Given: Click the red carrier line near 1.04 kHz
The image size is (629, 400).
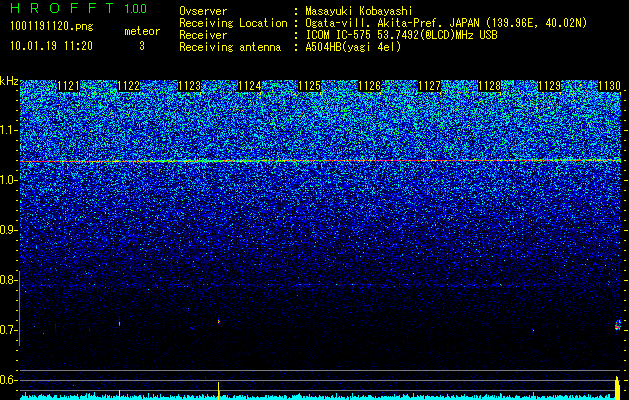Looking at the screenshot, I should (320, 161).
